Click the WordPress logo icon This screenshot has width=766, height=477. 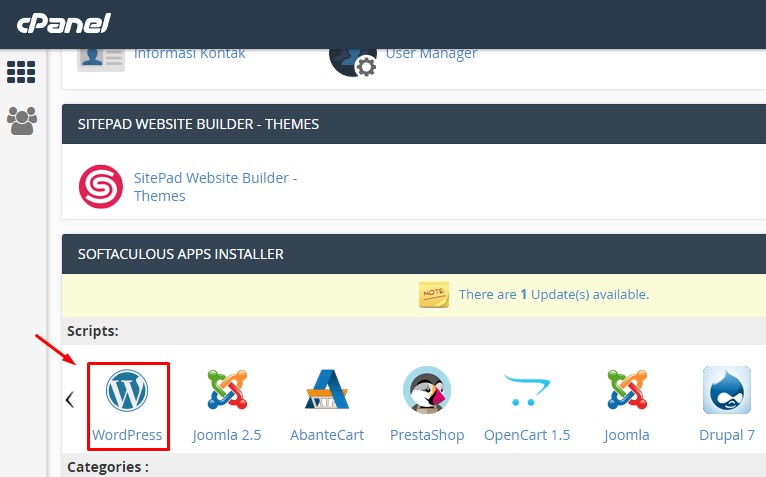[127, 390]
